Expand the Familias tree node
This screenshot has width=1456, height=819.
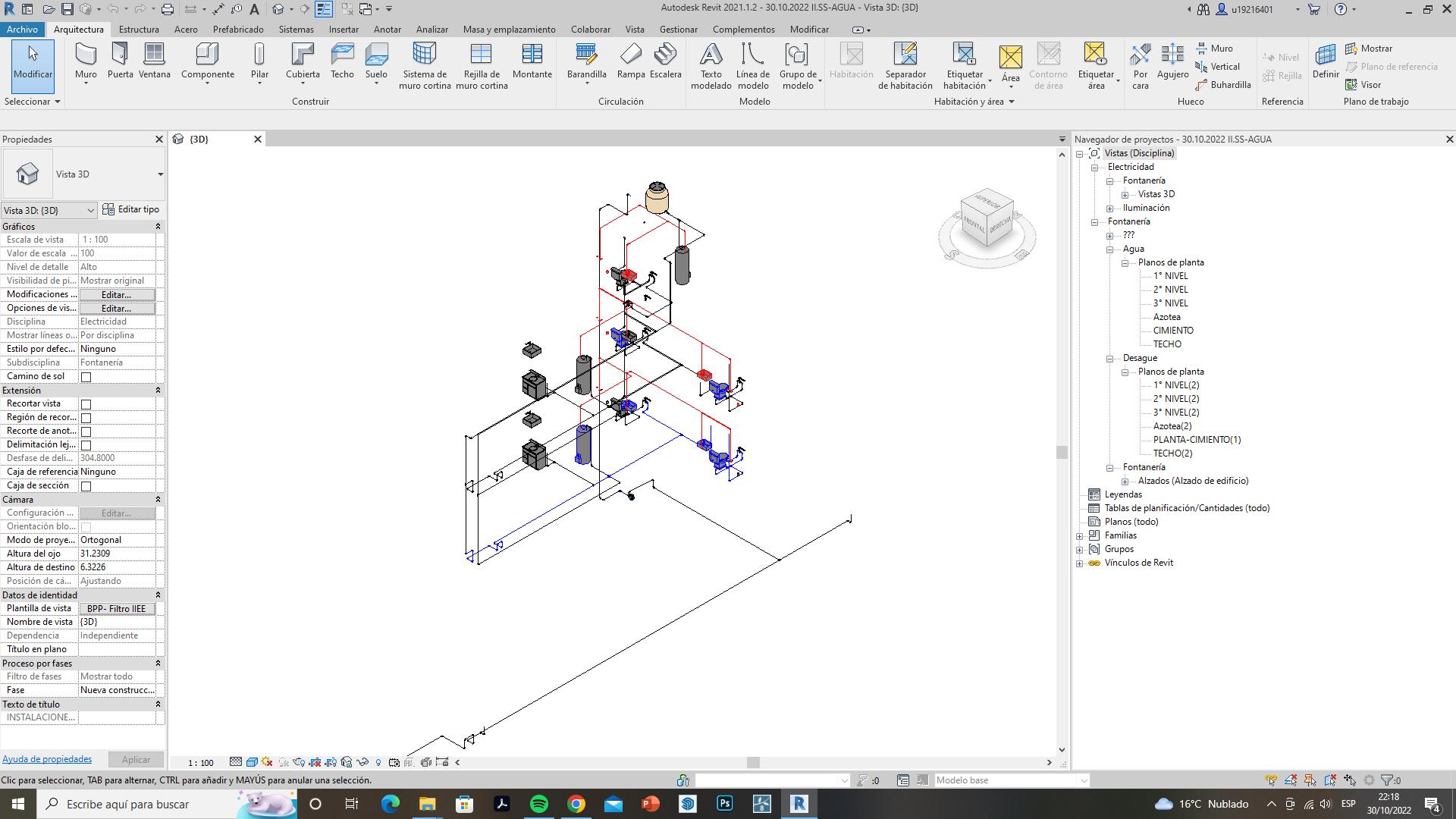1080,536
